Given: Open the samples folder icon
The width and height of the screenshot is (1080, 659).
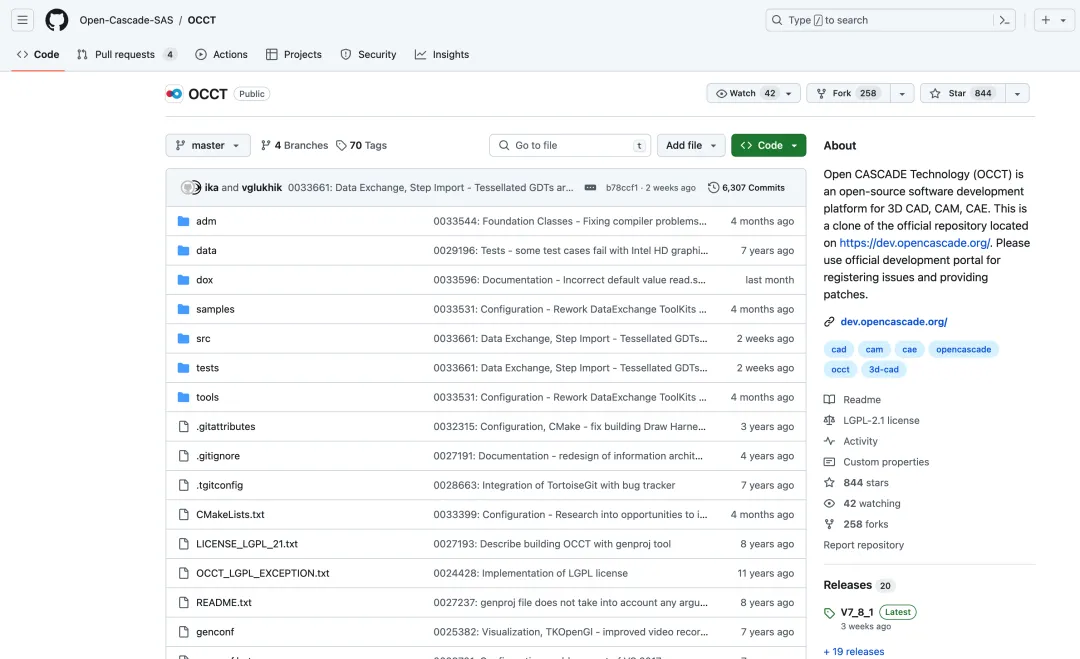Looking at the screenshot, I should 183,309.
